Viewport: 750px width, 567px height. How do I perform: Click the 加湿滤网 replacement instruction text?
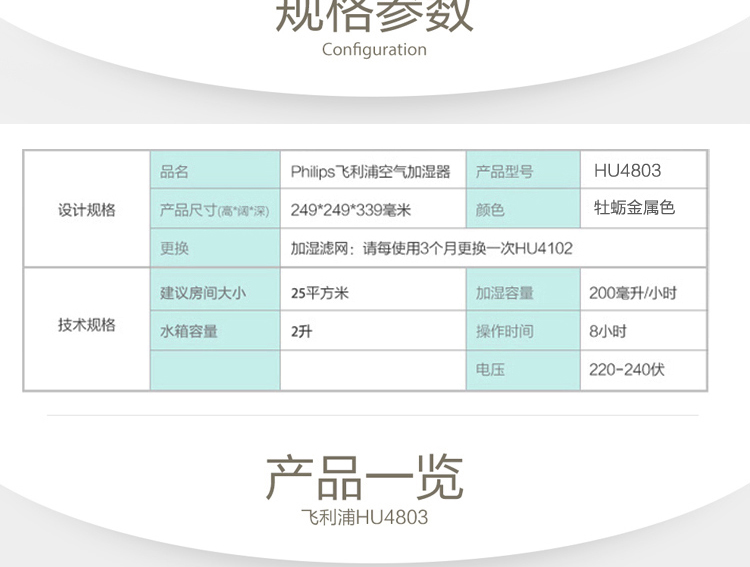pos(431,248)
